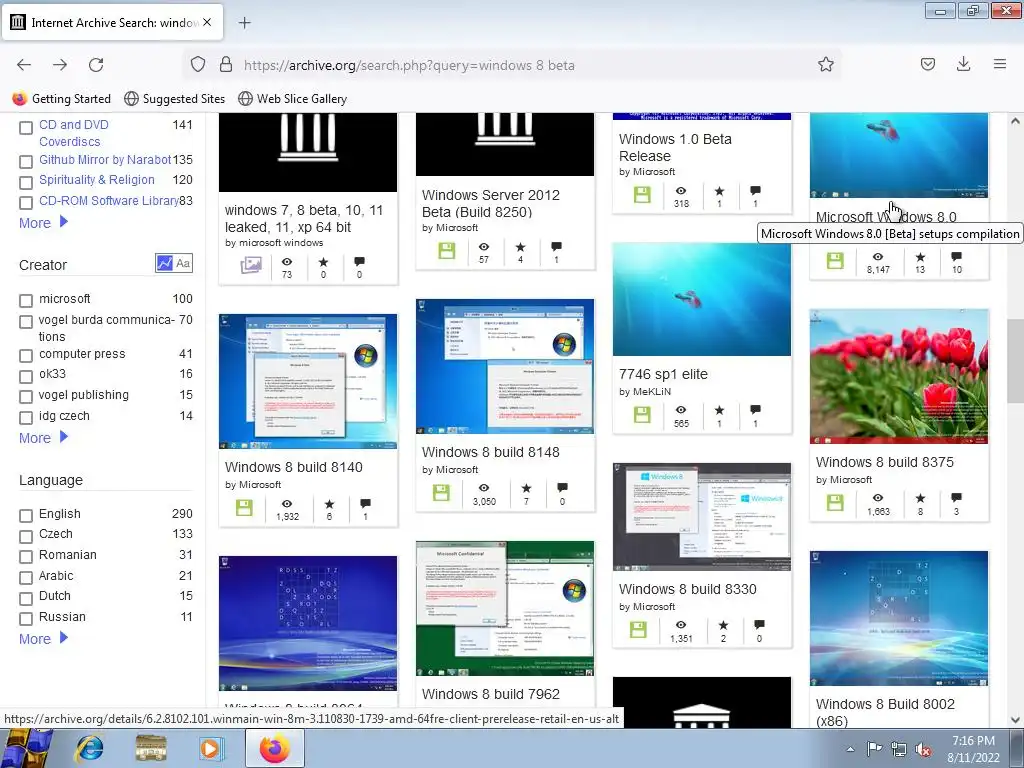Click the volume icon in system tray

coord(923,749)
